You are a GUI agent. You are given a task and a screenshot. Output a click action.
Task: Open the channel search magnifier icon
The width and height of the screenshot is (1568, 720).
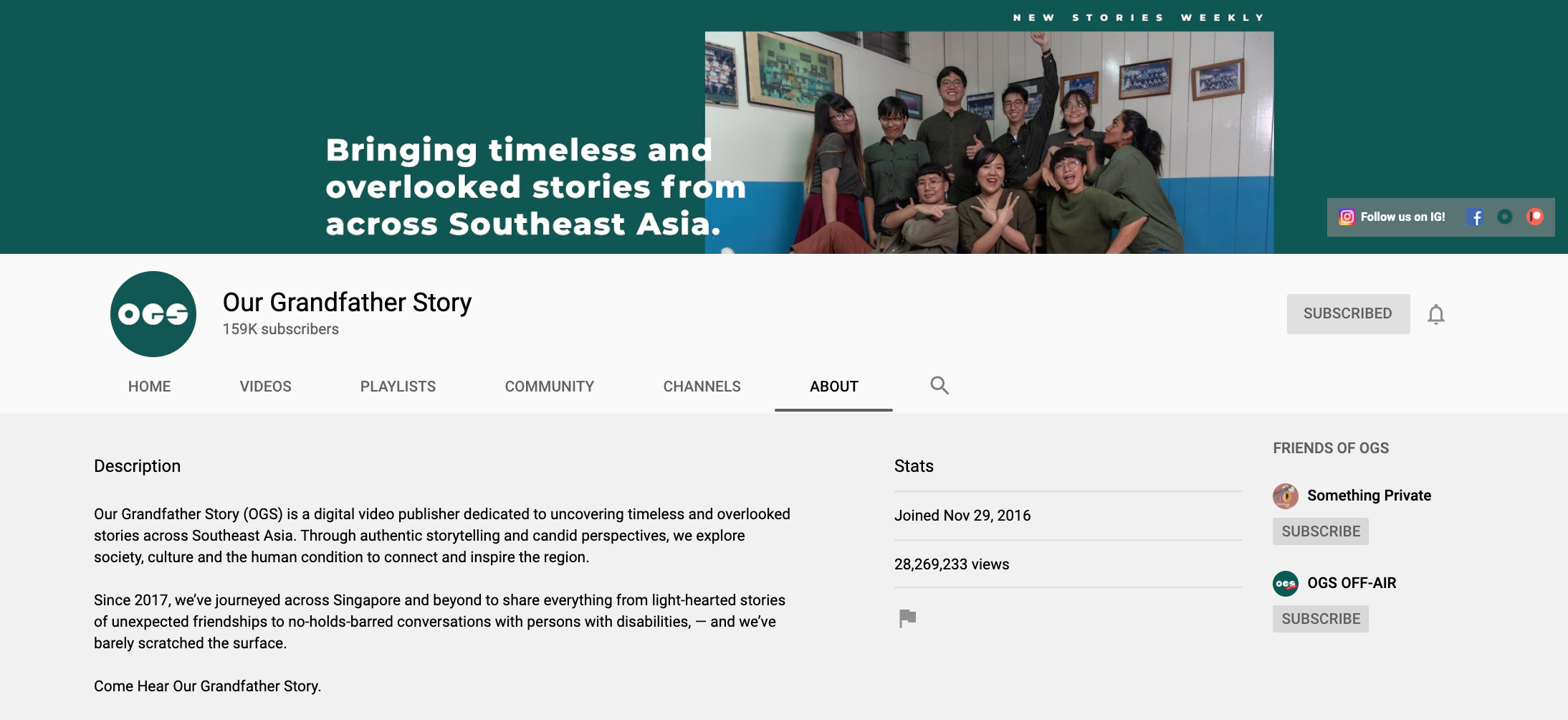coord(940,386)
